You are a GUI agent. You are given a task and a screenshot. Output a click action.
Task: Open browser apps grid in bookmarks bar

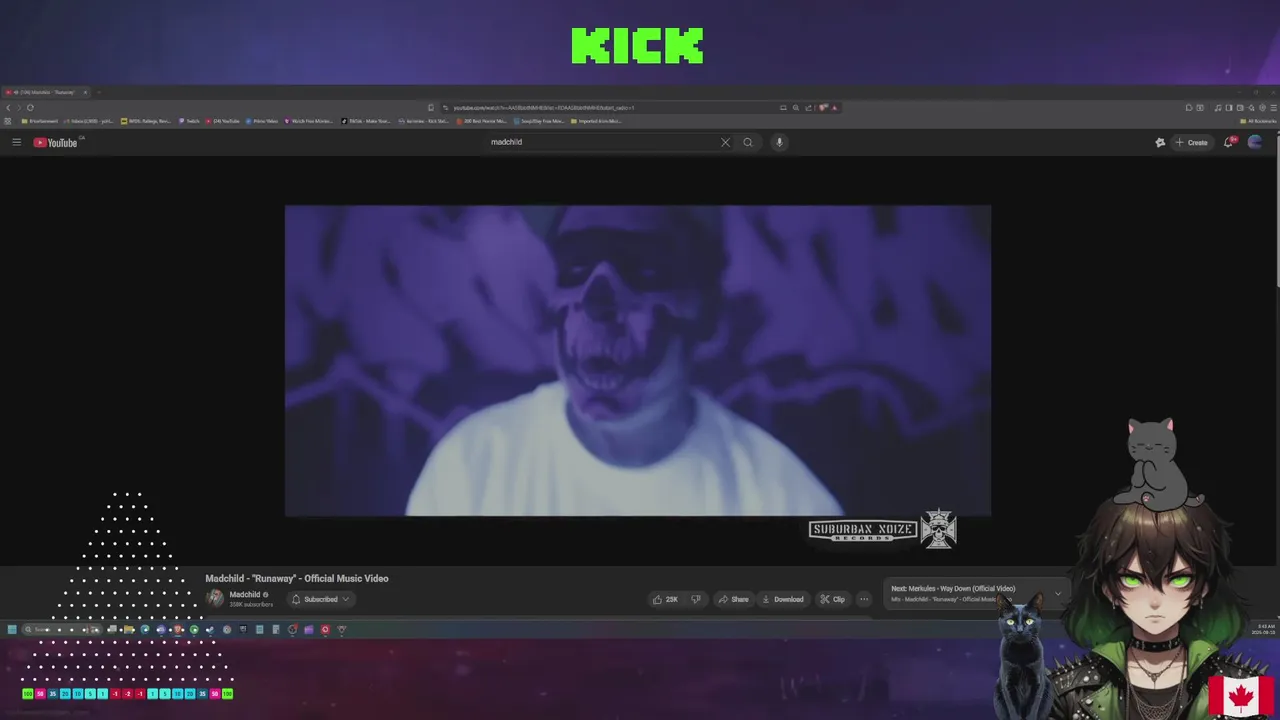pos(8,121)
